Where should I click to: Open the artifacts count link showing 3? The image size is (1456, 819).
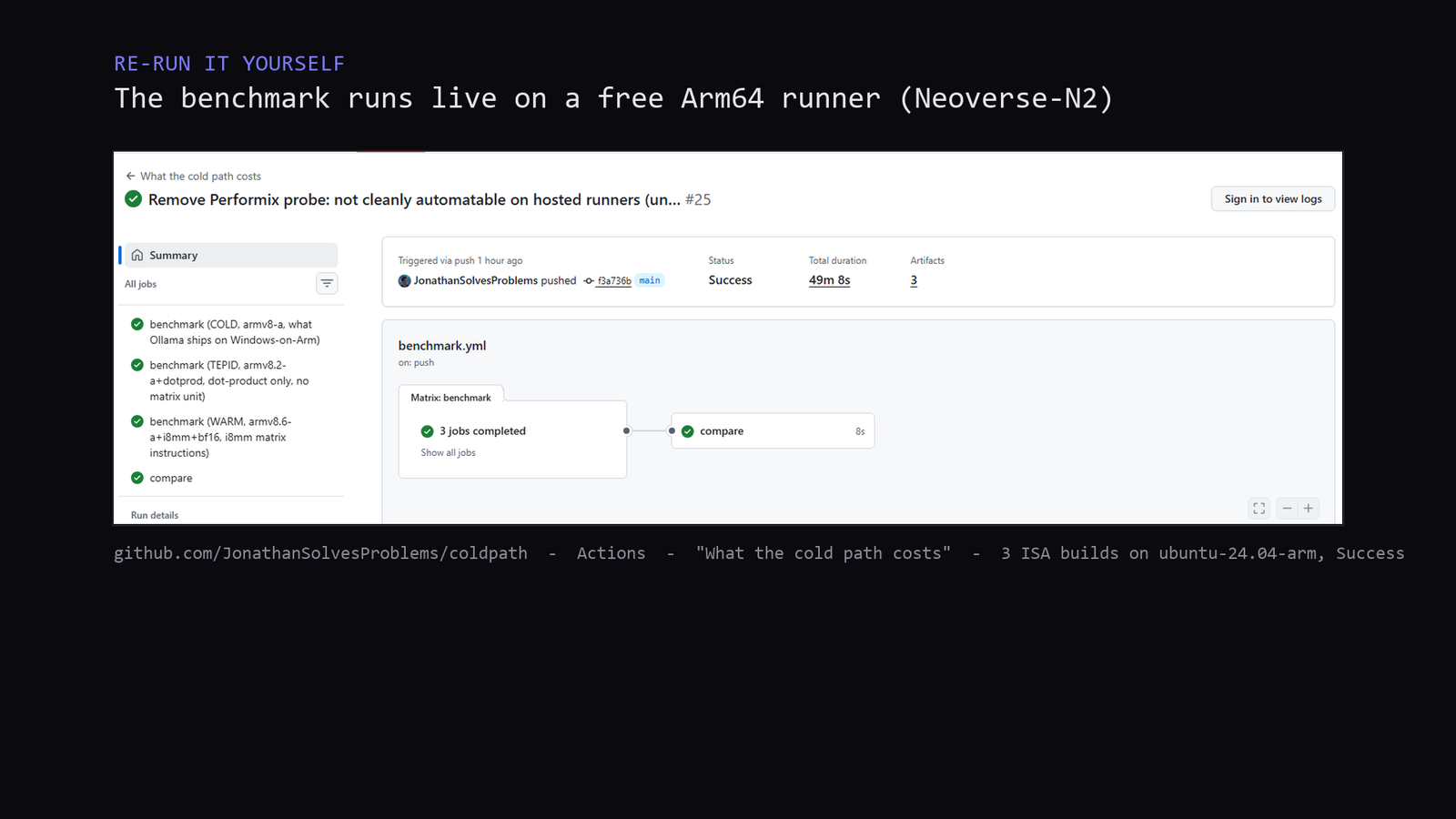[914, 280]
